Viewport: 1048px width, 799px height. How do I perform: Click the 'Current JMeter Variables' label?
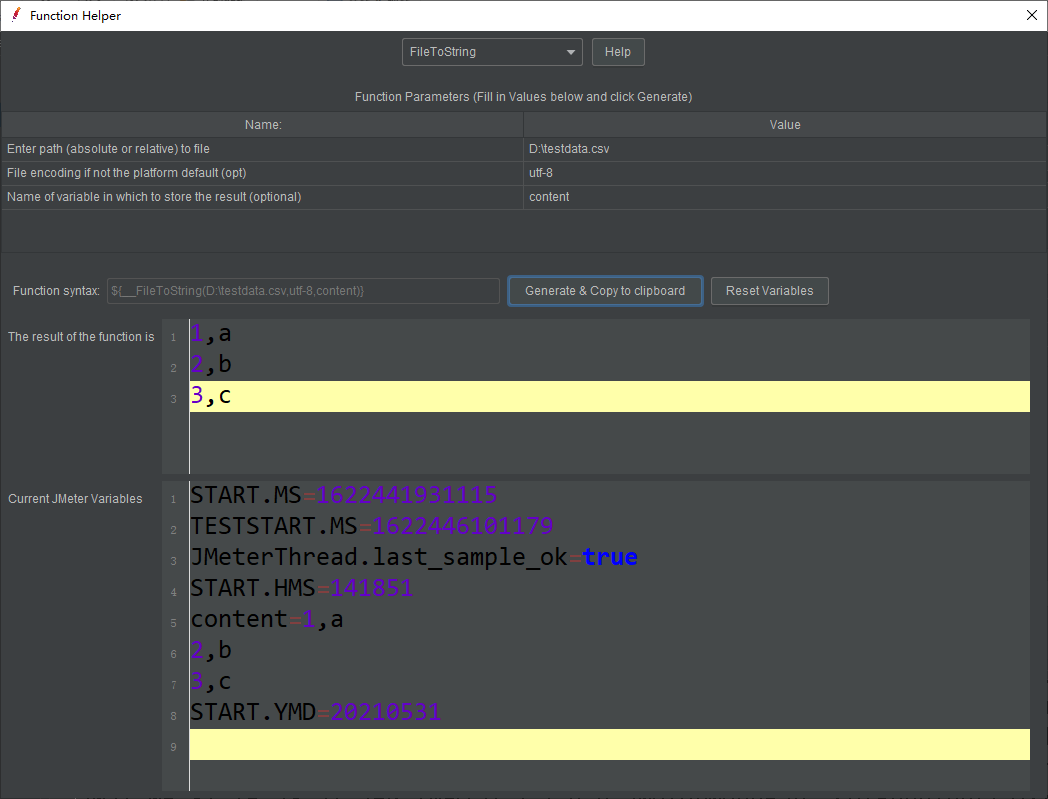pos(75,499)
